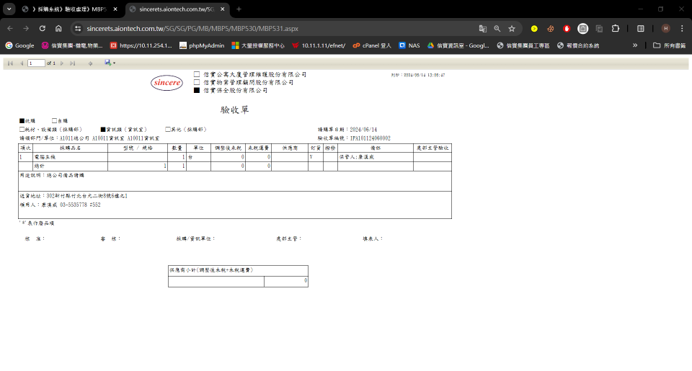Click the document number IPA101124060002
The height and width of the screenshot is (371, 692).
click(x=370, y=138)
